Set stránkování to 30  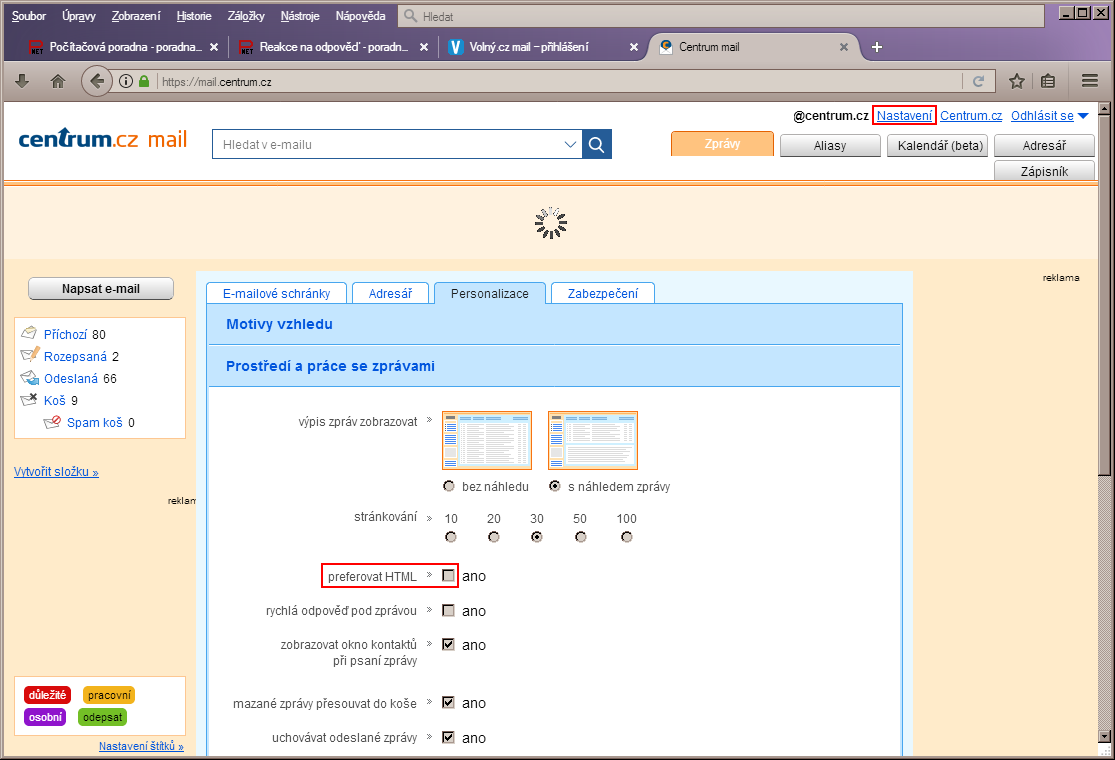coord(537,537)
